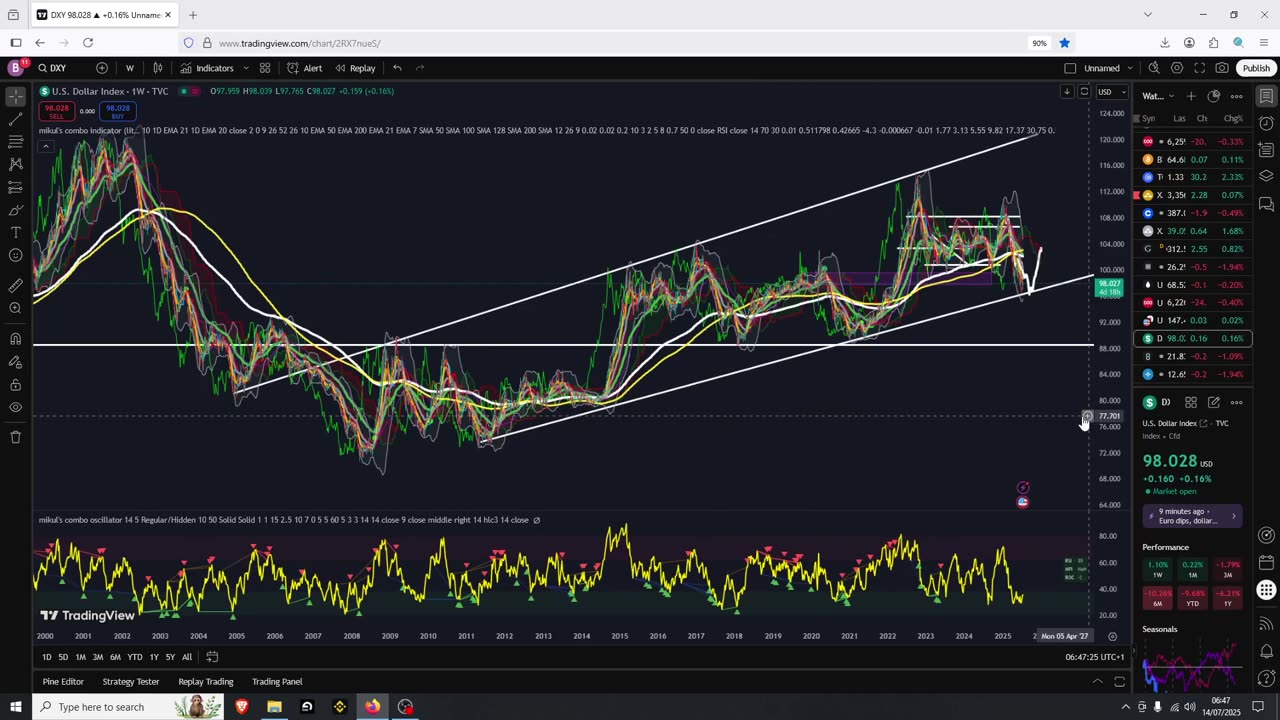Select the brush drawing tool
The image size is (1280, 720).
[x=15, y=210]
